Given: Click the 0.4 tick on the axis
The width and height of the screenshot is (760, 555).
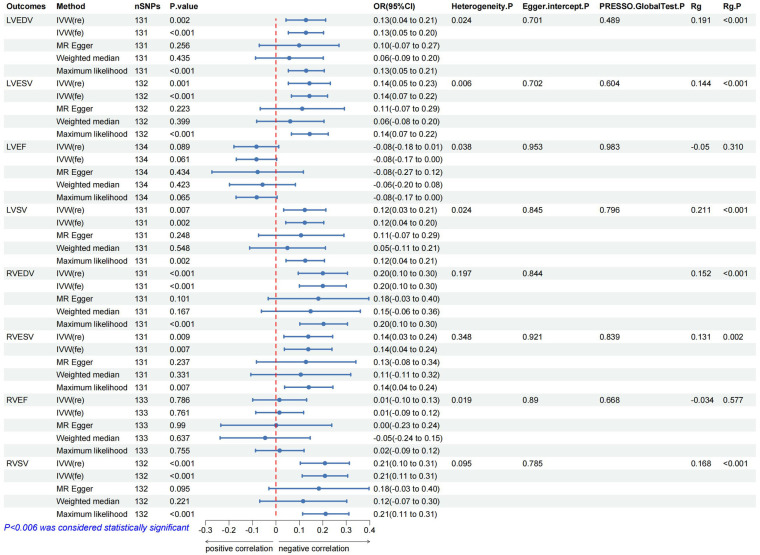Looking at the screenshot, I should pyautogui.click(x=369, y=530).
